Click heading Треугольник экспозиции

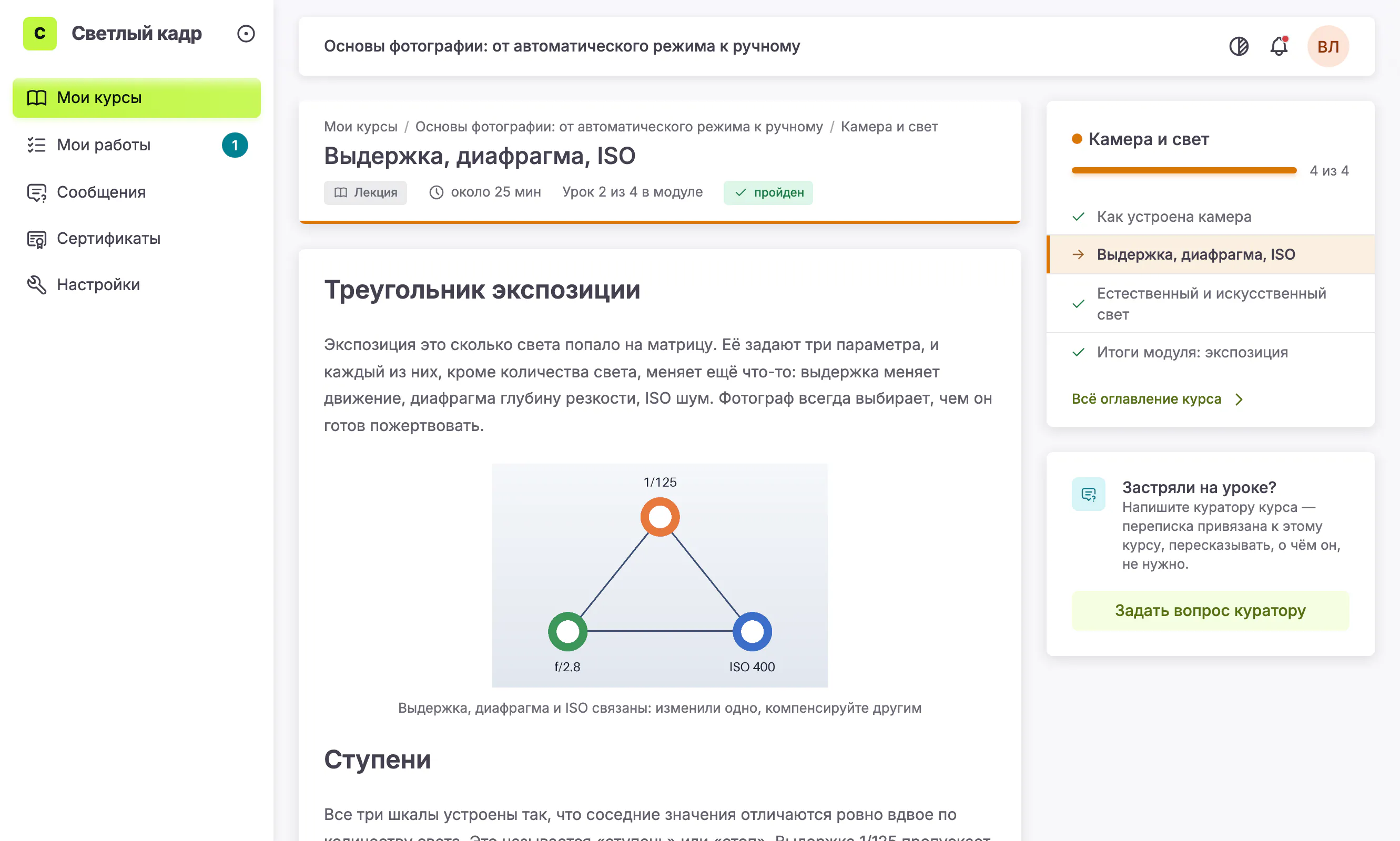point(482,290)
